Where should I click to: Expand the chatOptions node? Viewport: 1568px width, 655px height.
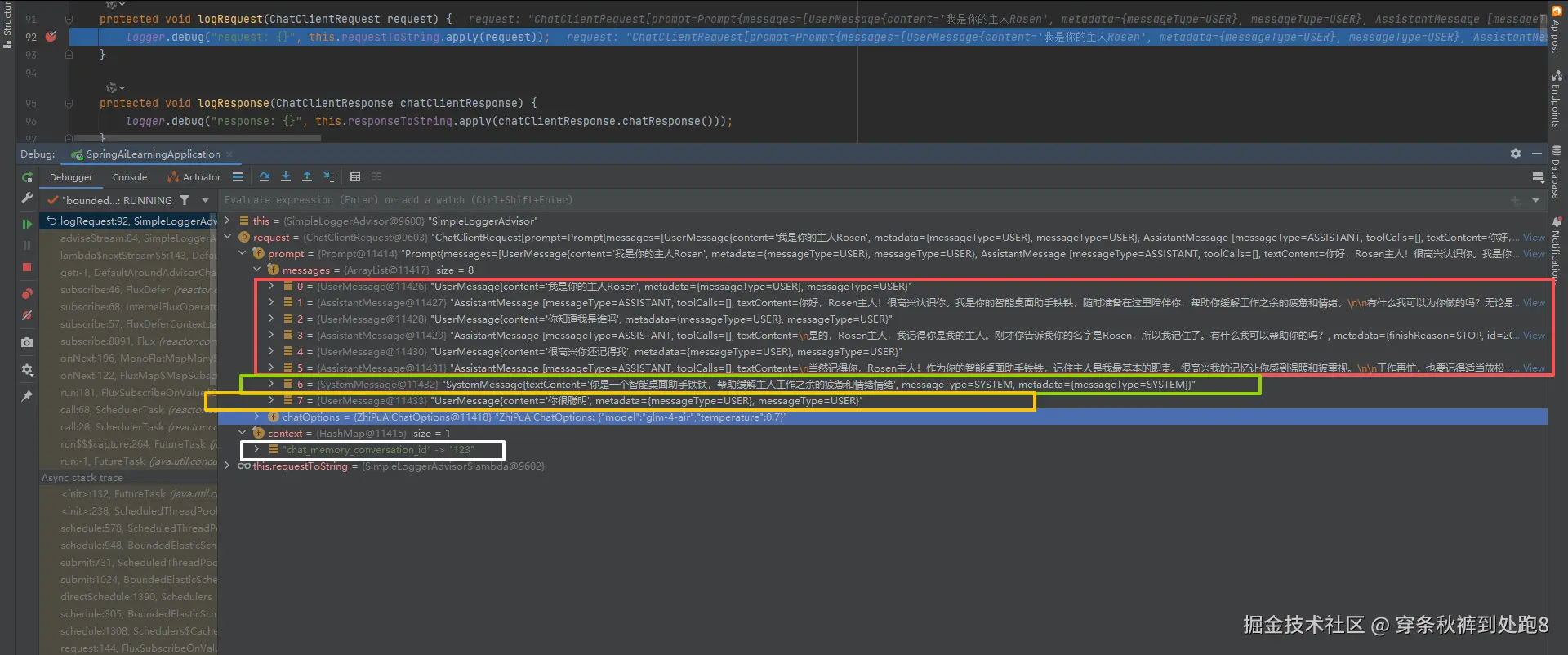[256, 417]
